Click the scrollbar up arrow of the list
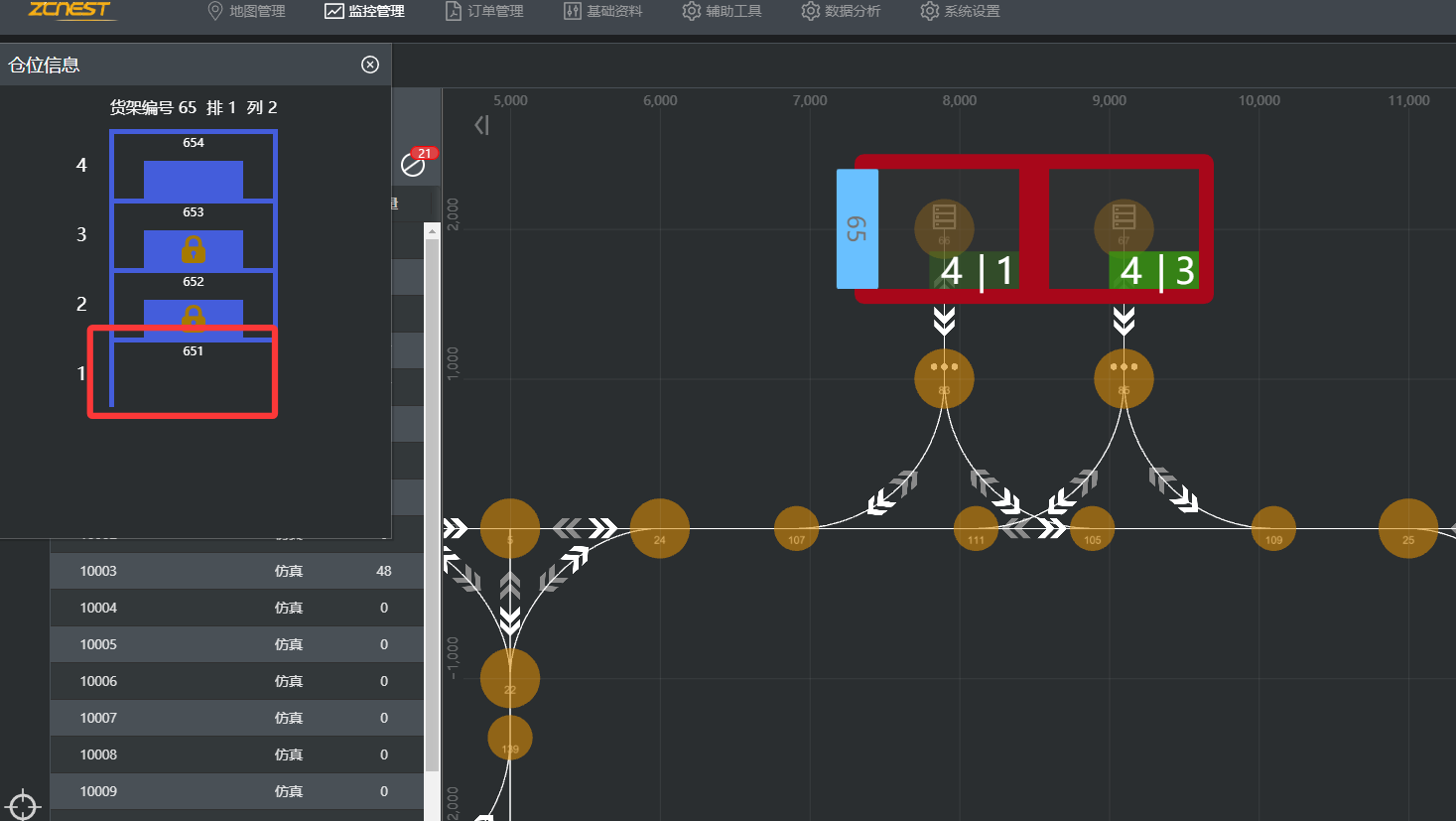This screenshot has height=821, width=1456. click(x=432, y=230)
